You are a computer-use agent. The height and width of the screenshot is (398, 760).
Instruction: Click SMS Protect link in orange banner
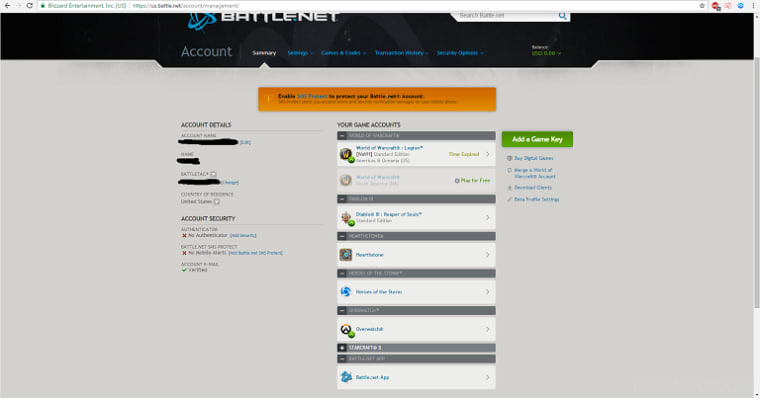pyautogui.click(x=312, y=96)
